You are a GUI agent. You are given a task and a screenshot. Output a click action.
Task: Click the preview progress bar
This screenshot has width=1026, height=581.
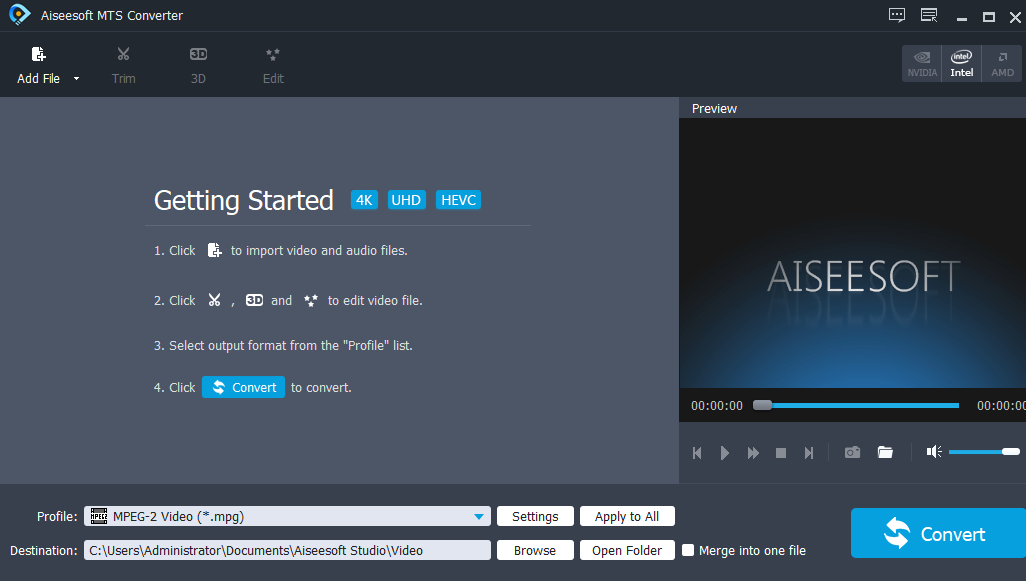point(856,406)
